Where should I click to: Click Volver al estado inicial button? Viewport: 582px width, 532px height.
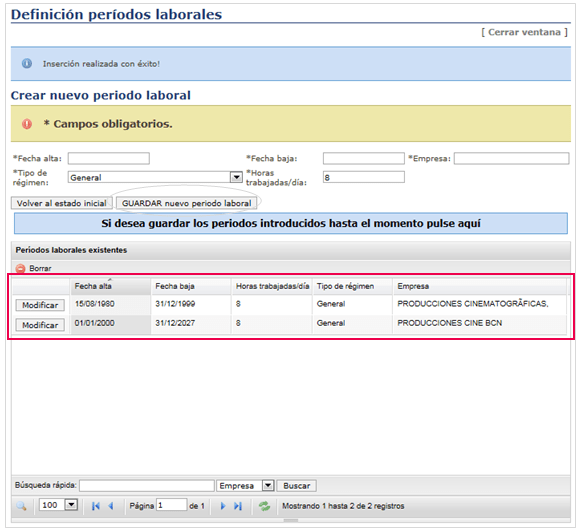(x=62, y=203)
